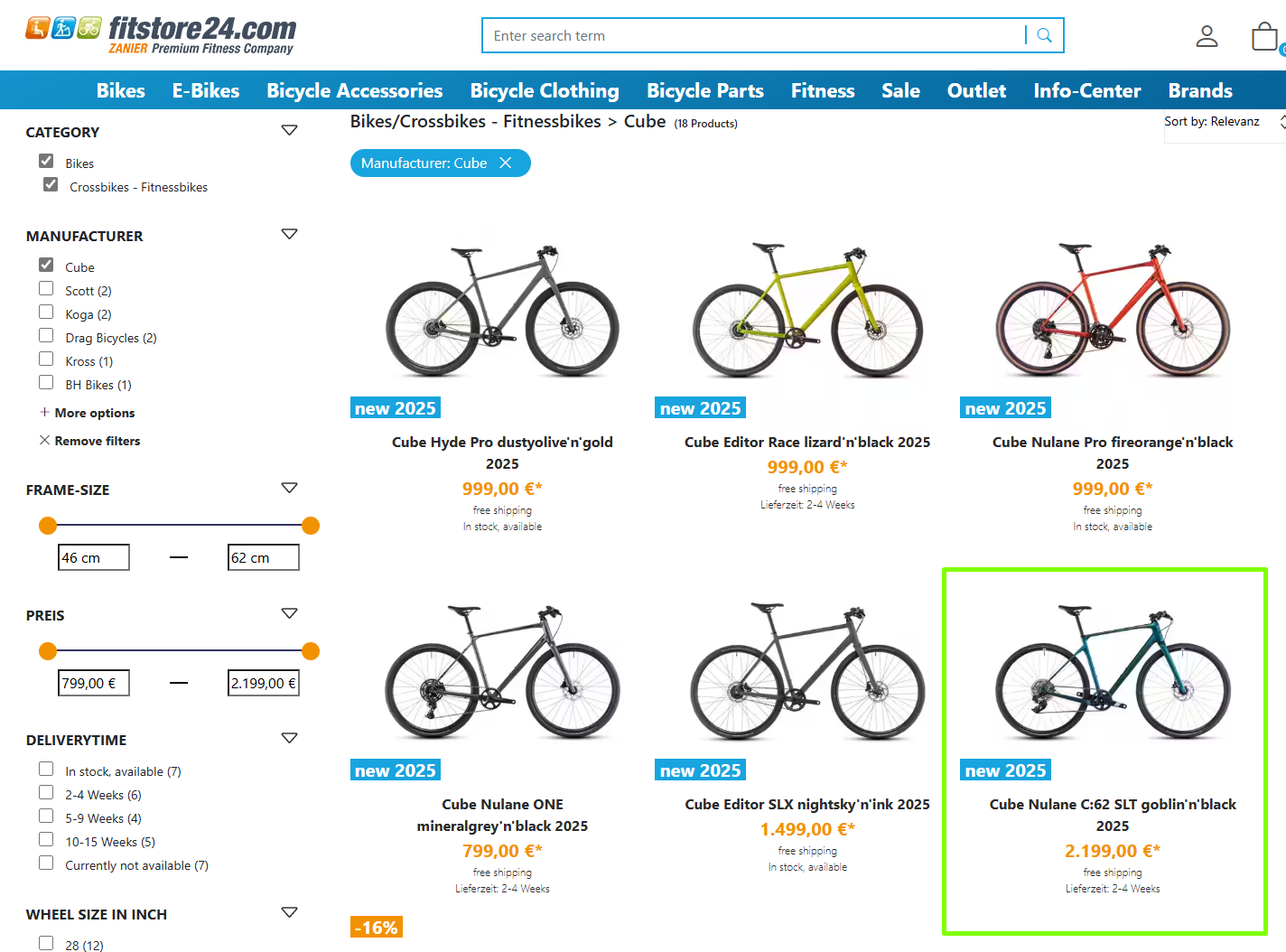
Task: Click the More options link
Action: coord(95,413)
